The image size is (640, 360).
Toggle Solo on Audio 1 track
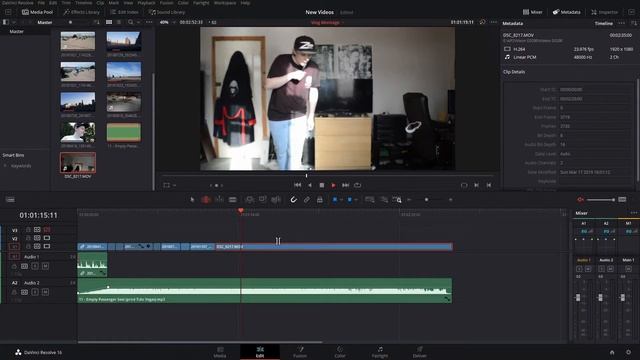(35, 266)
